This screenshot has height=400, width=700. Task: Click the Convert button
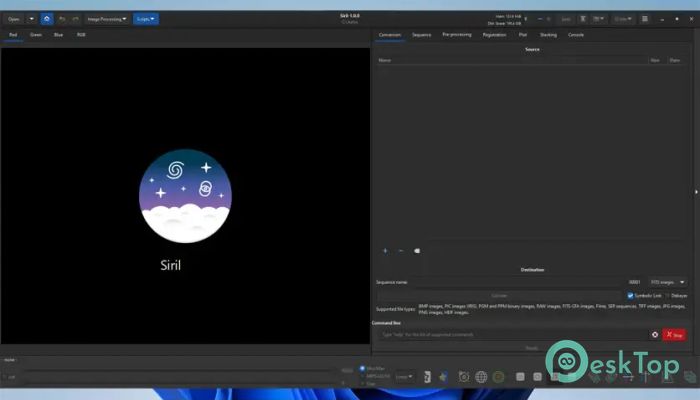(499, 296)
